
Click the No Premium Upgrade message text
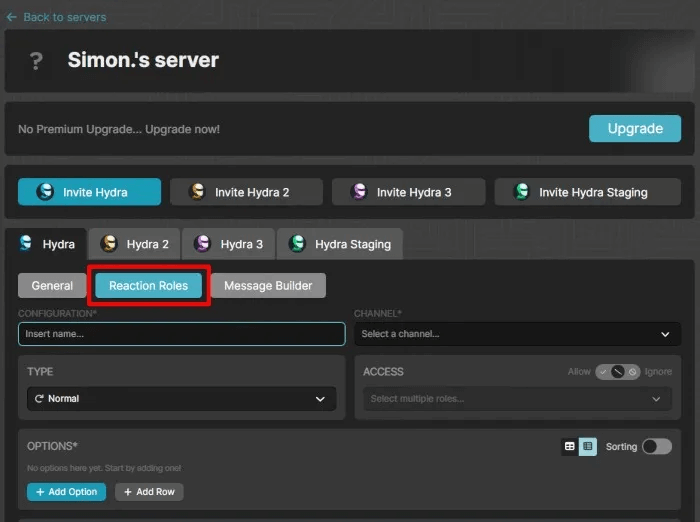(119, 129)
